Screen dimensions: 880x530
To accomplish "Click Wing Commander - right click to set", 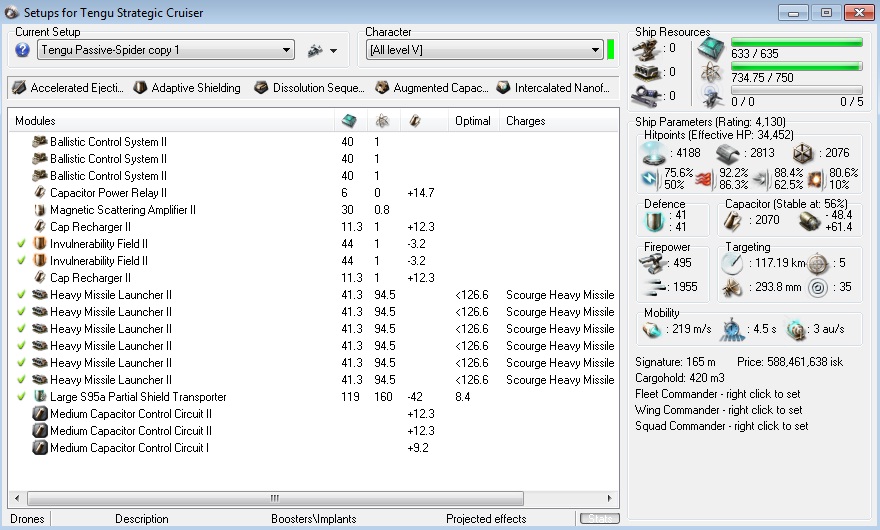I will [718, 410].
